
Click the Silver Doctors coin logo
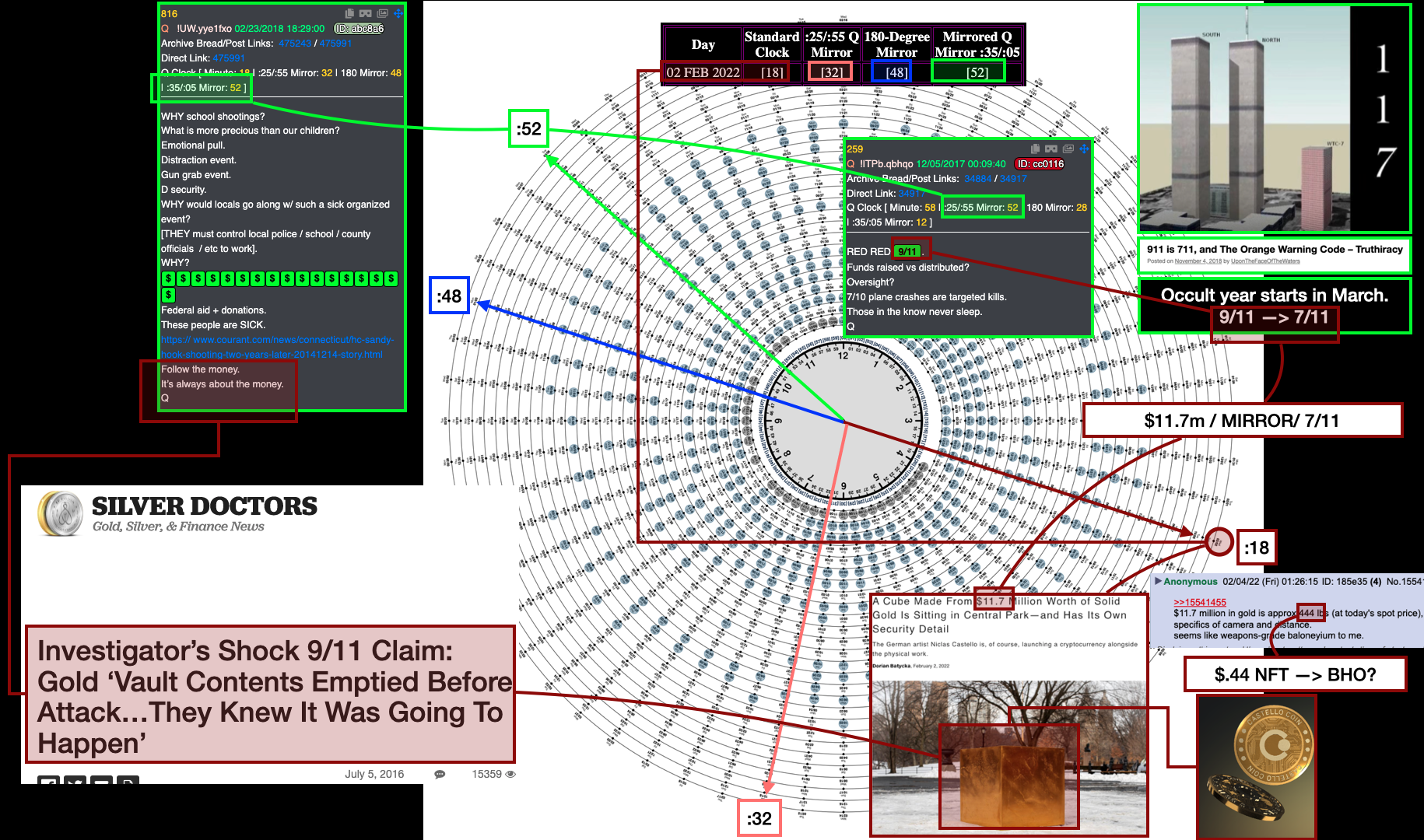pyautogui.click(x=61, y=513)
